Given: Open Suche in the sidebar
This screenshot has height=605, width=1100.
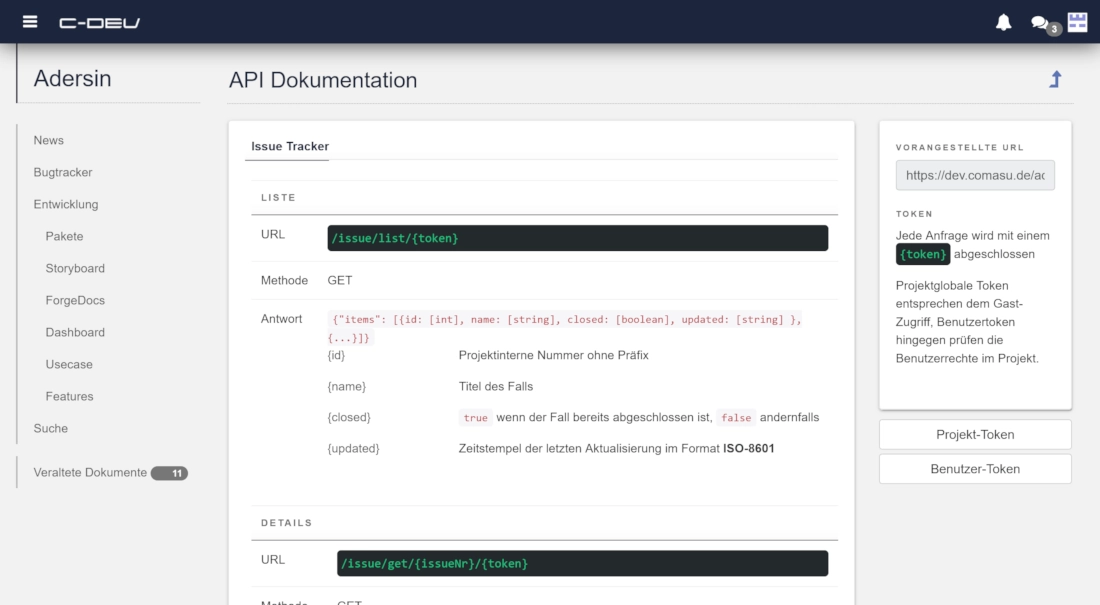Looking at the screenshot, I should click(51, 428).
